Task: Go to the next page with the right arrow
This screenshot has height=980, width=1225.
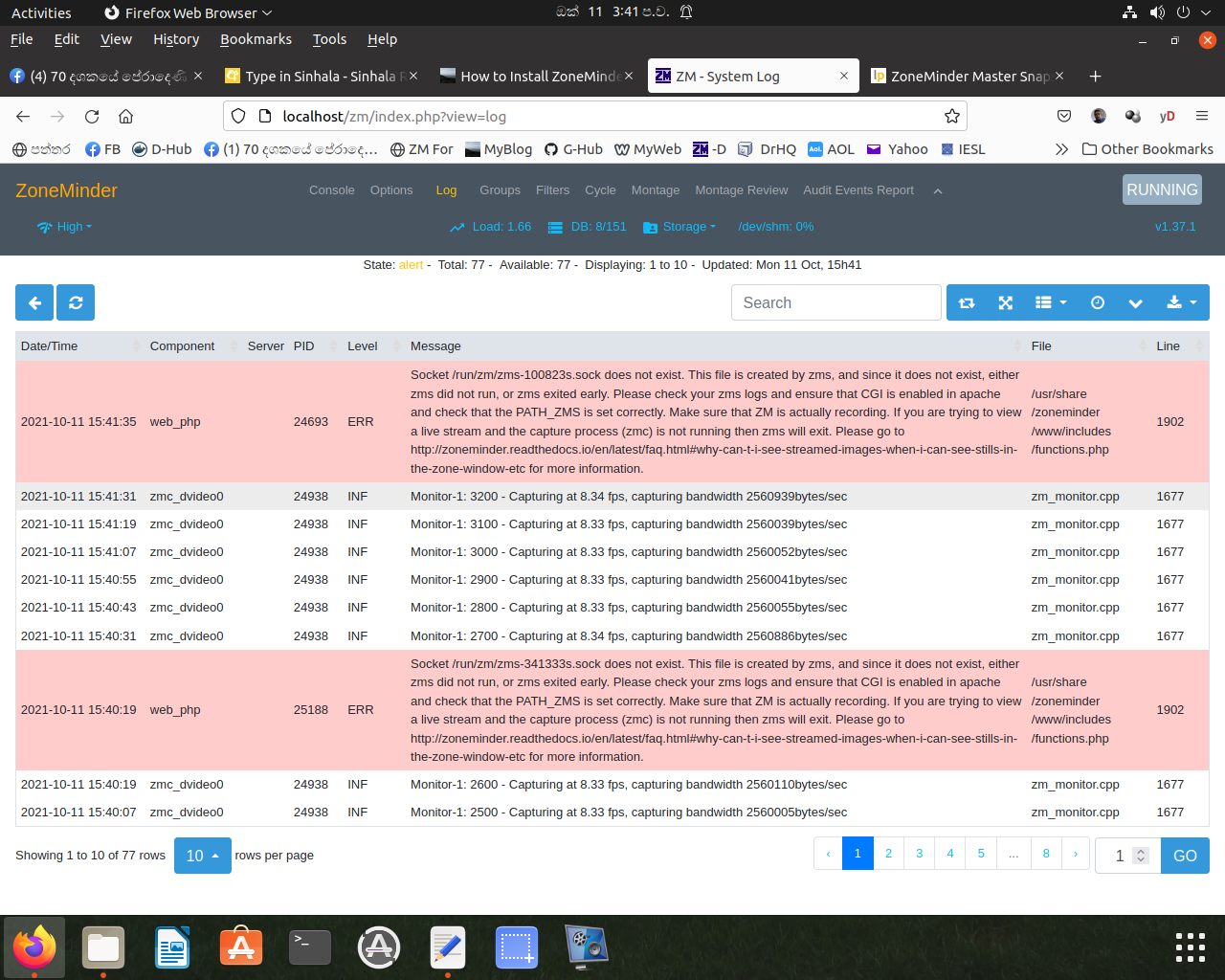Action: click(1076, 854)
